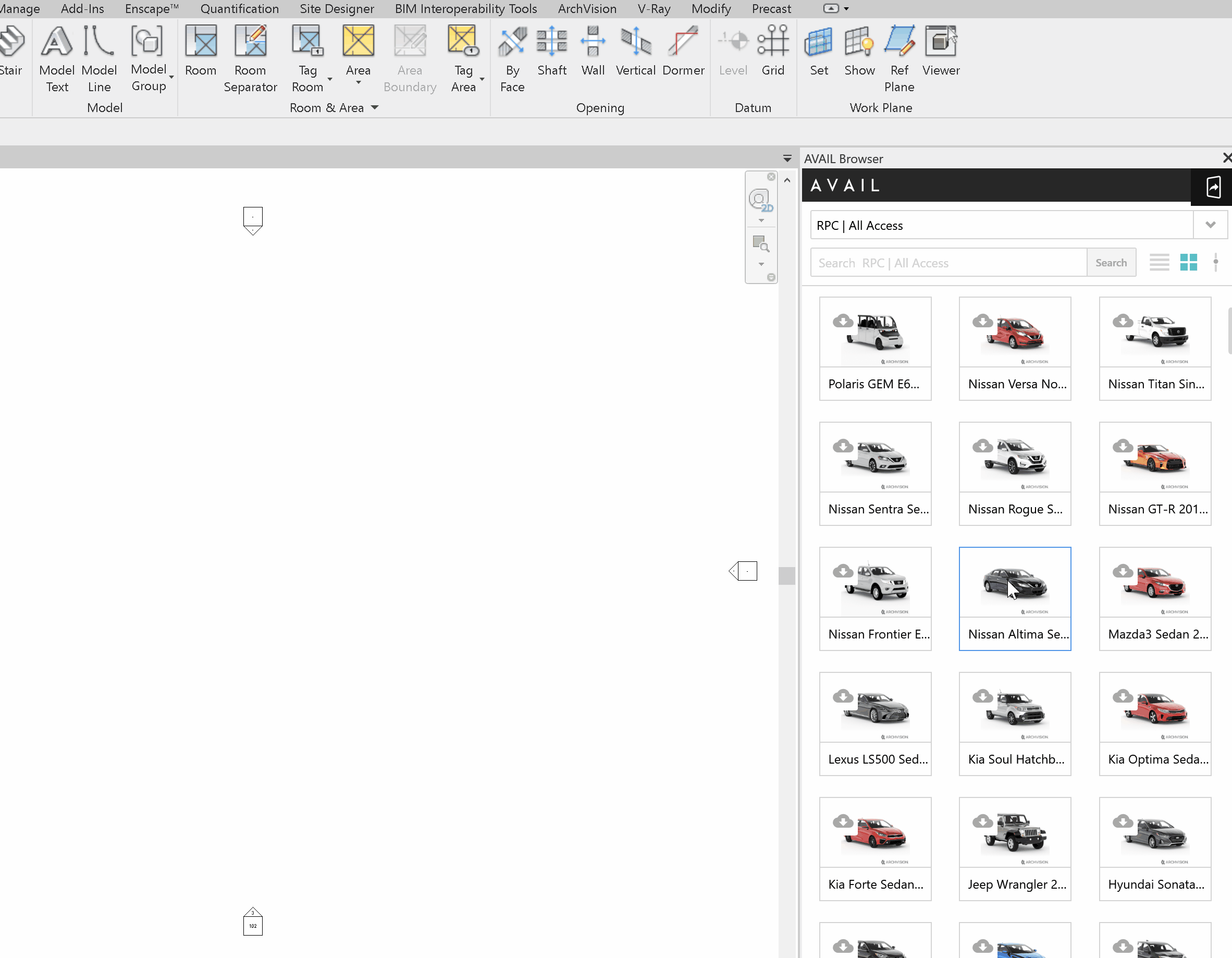
Task: Click the vertical scrollbar thumb of the drawing view
Action: tap(787, 576)
